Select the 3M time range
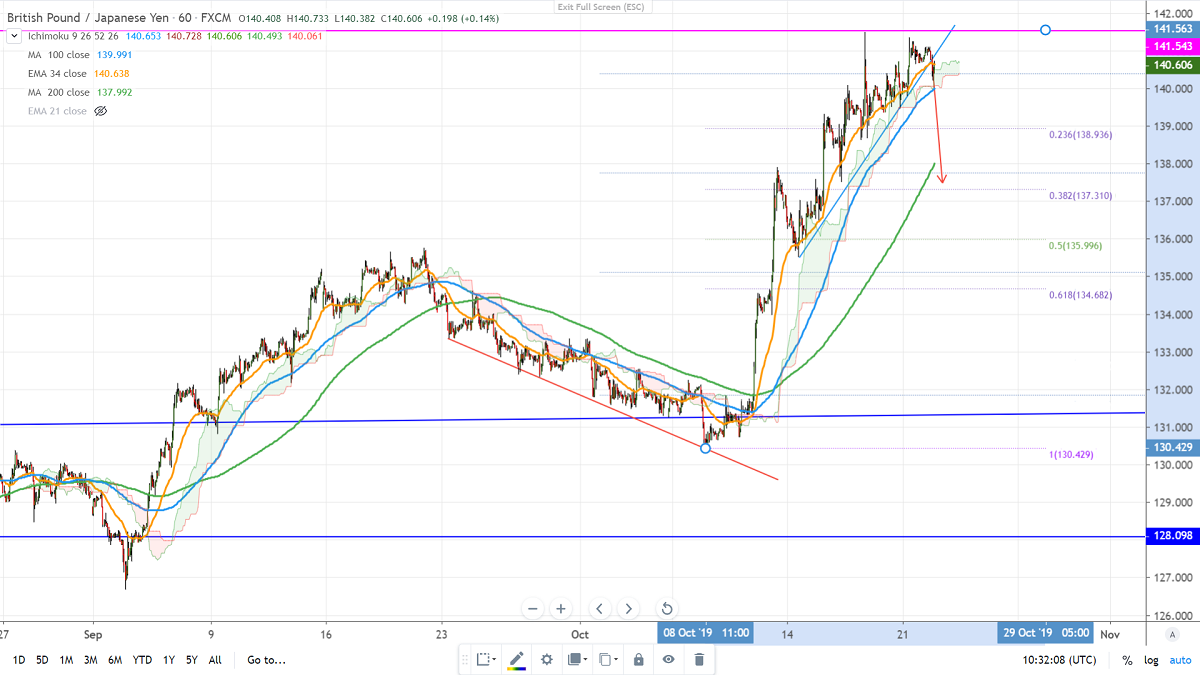 [91, 660]
